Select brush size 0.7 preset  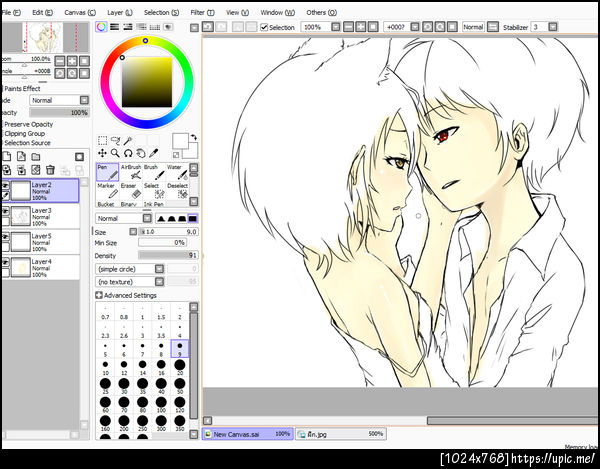[105, 312]
